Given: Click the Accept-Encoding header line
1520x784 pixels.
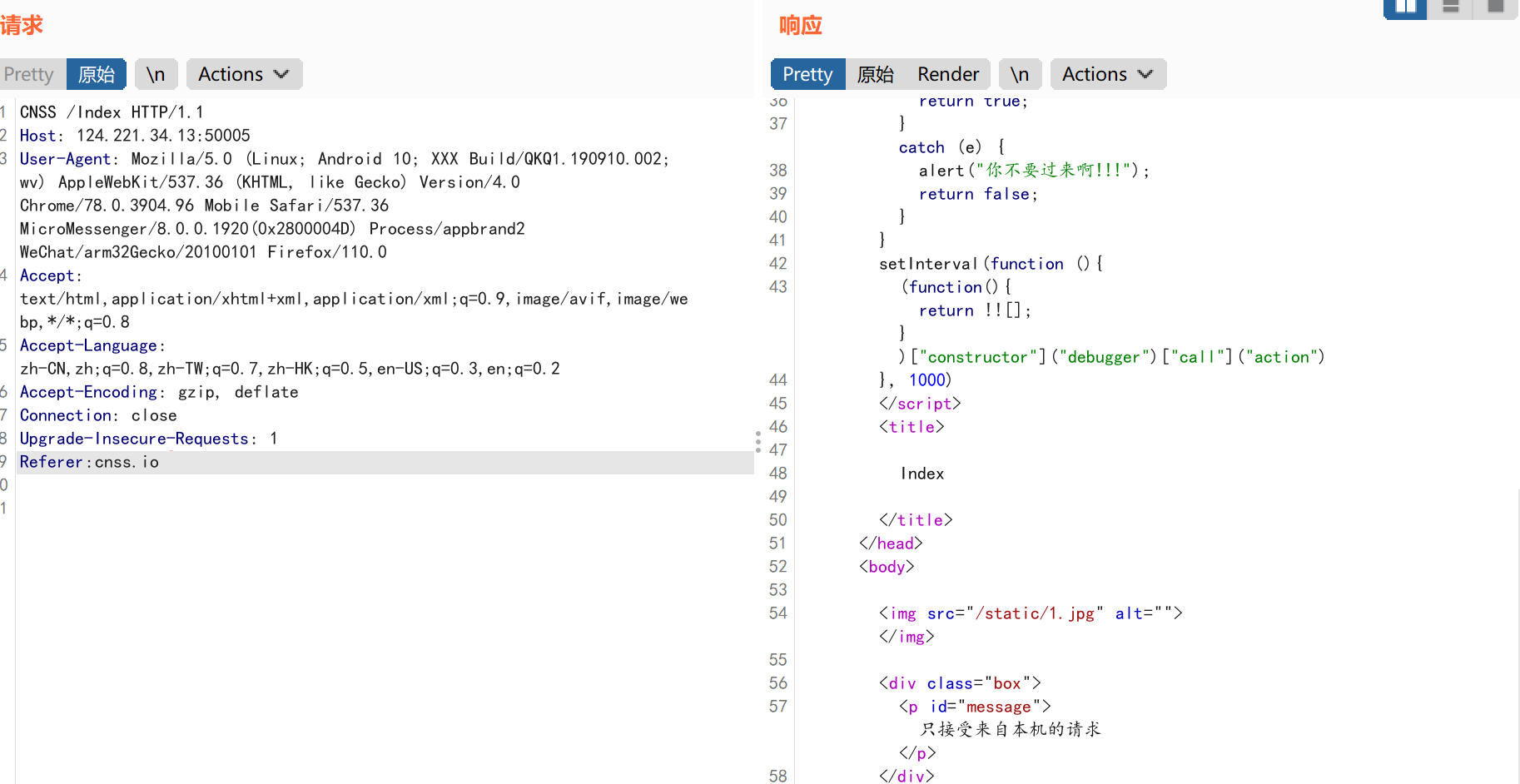Looking at the screenshot, I should click(x=159, y=392).
